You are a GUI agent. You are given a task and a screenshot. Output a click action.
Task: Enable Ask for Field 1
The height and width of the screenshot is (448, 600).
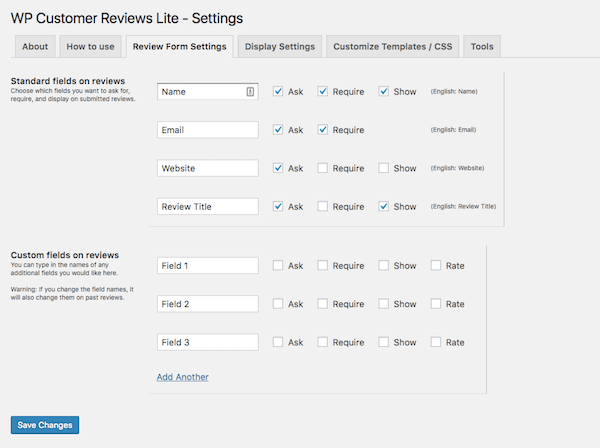coord(278,266)
